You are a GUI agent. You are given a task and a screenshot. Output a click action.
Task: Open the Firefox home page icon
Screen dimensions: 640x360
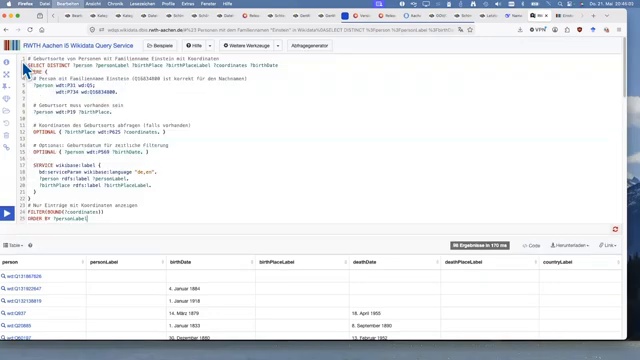pyautogui.click(x=42, y=30)
